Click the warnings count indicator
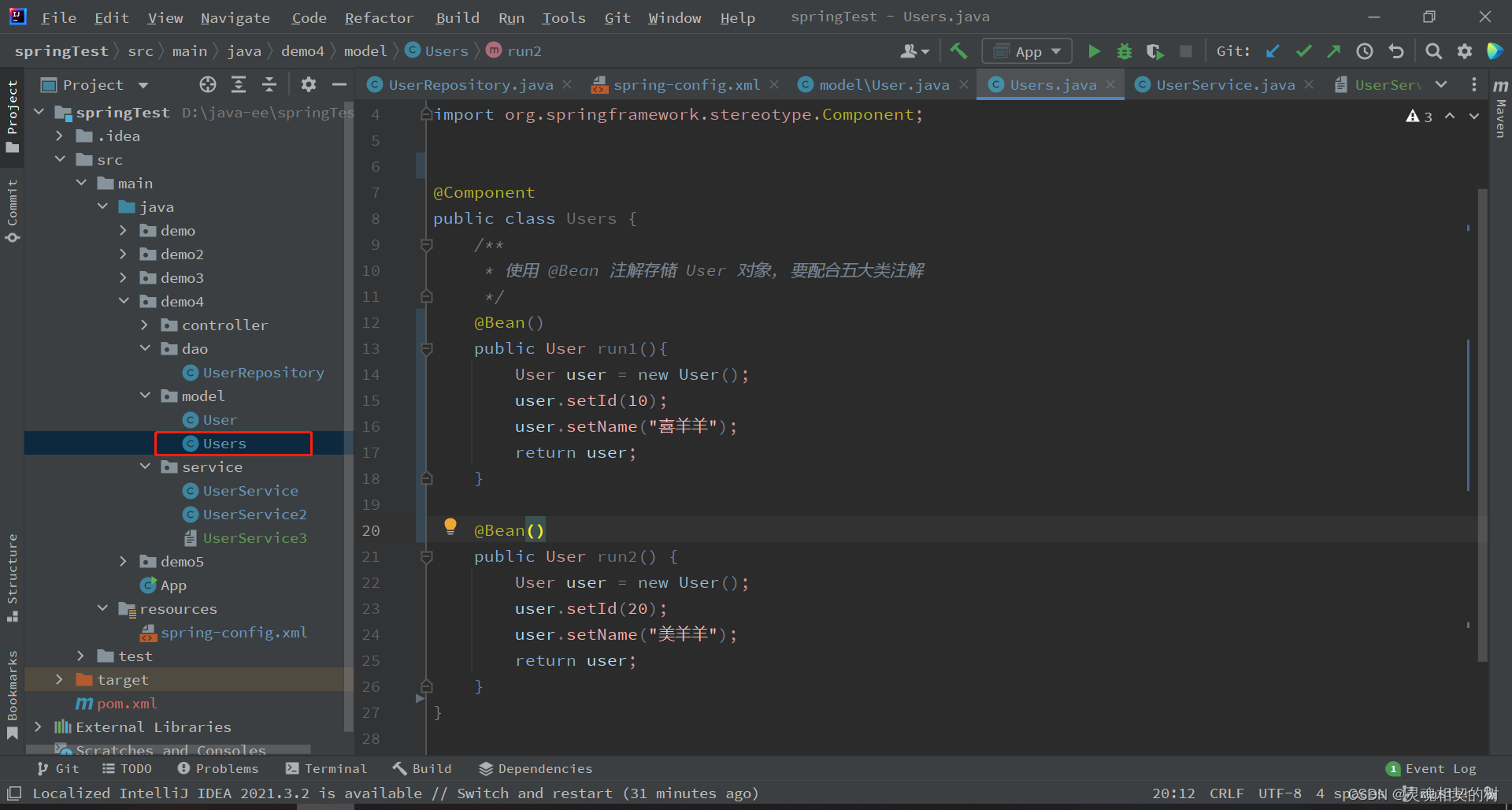 pyautogui.click(x=1419, y=117)
